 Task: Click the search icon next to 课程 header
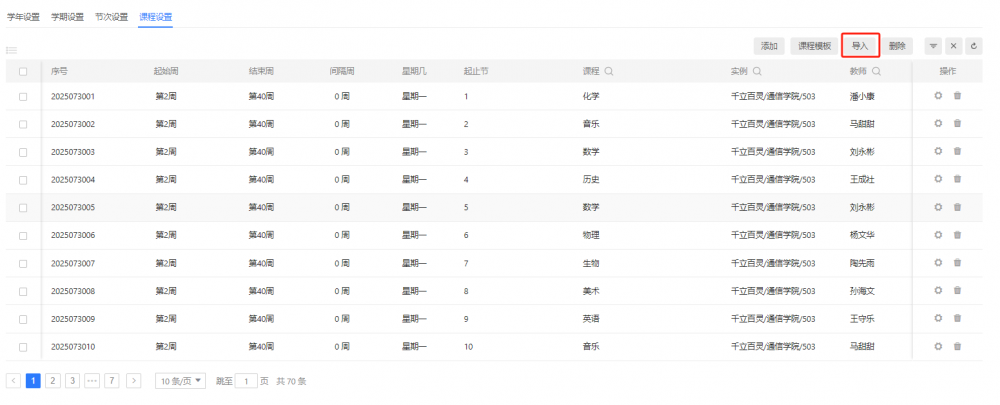608,71
